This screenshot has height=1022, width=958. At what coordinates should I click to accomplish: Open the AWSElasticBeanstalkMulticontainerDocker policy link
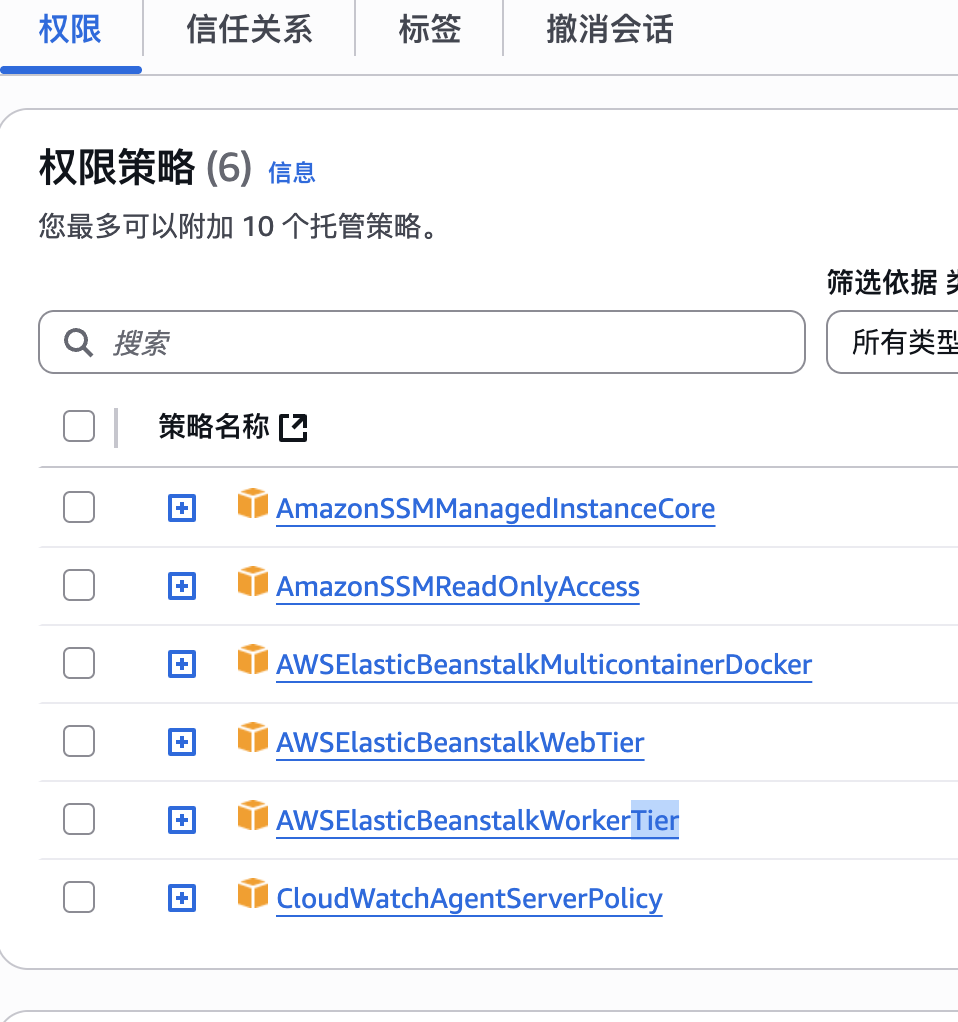(544, 665)
